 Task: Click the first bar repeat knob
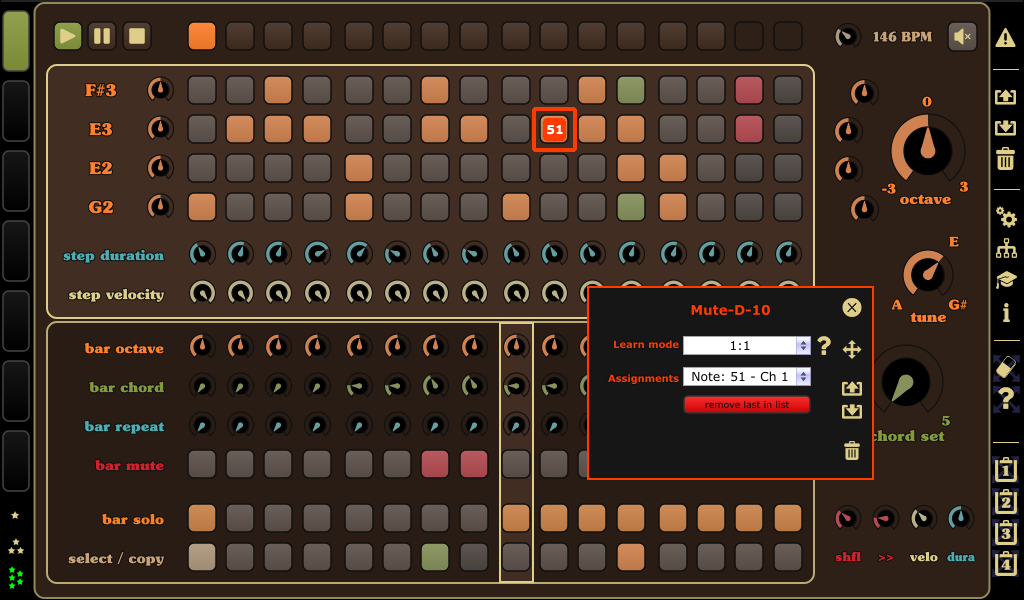202,426
